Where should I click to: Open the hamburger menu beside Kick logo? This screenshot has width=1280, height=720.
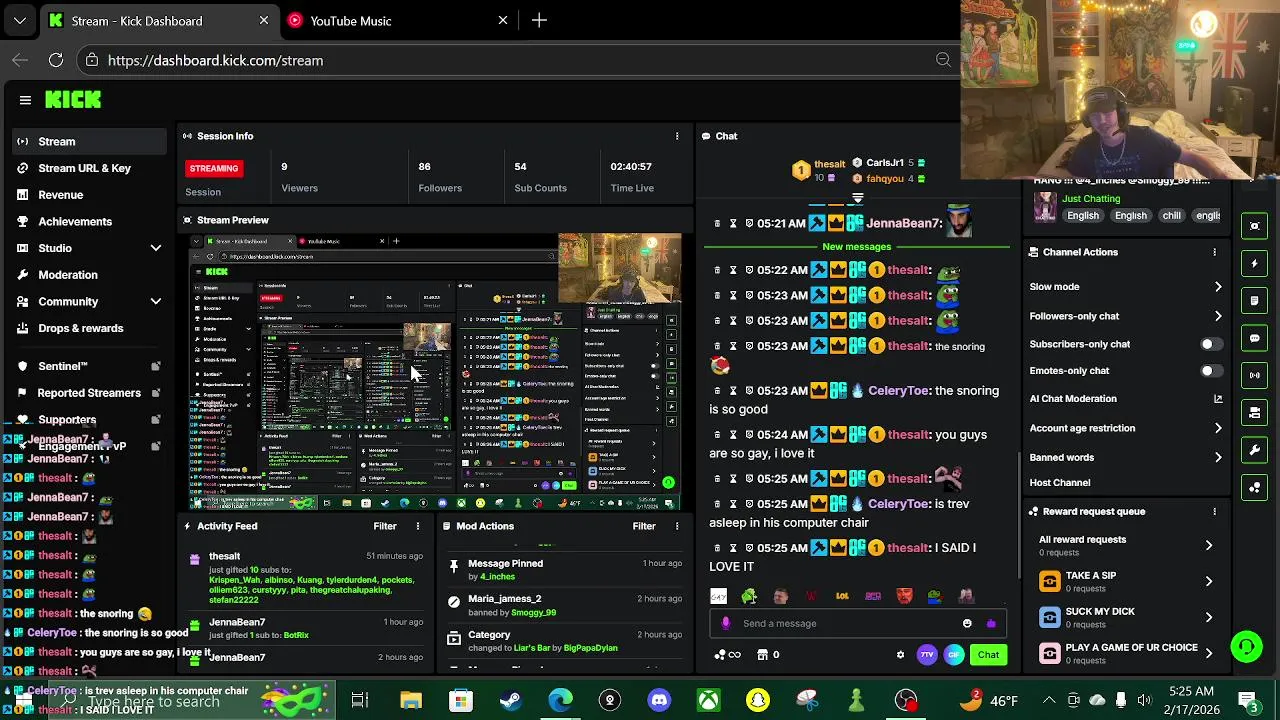coord(25,100)
